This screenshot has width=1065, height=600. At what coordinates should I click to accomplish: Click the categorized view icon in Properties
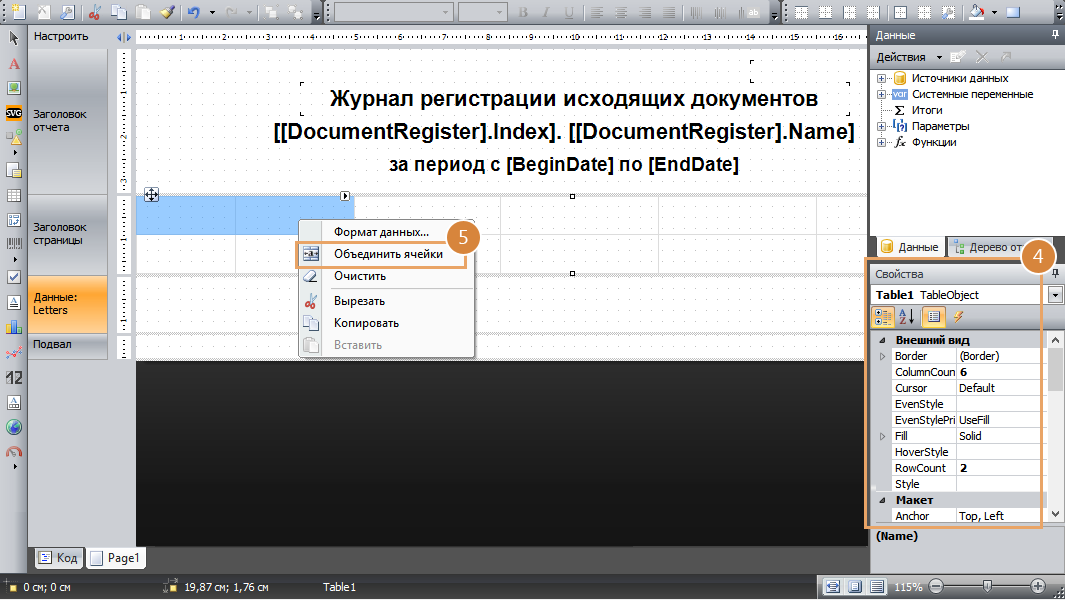click(x=883, y=317)
